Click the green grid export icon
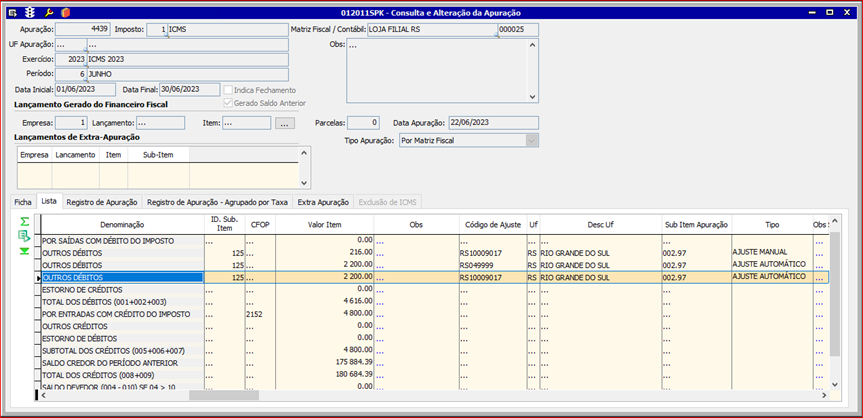This screenshot has width=863, height=418. point(24,236)
